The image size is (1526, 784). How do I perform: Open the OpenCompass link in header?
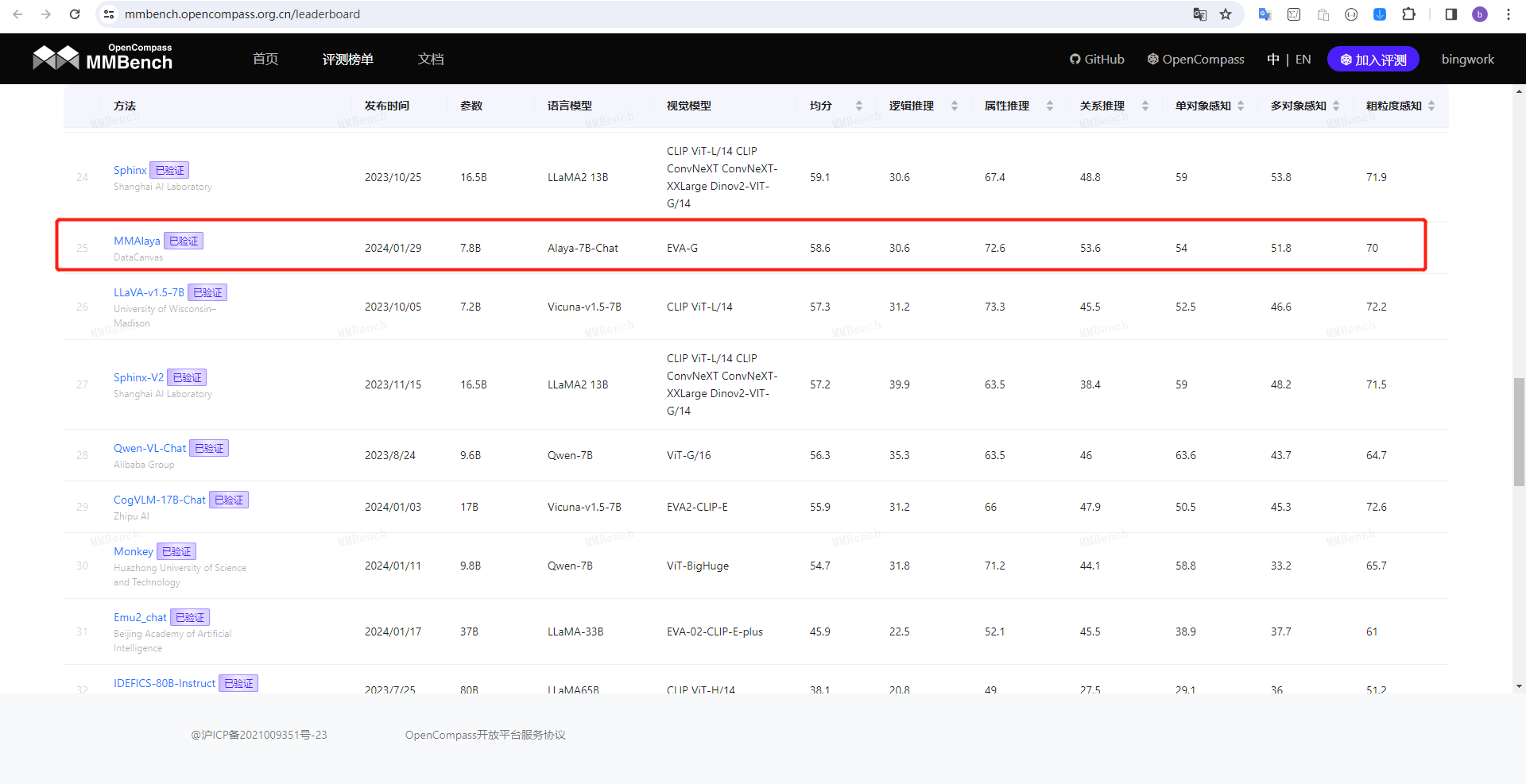[x=1196, y=60]
